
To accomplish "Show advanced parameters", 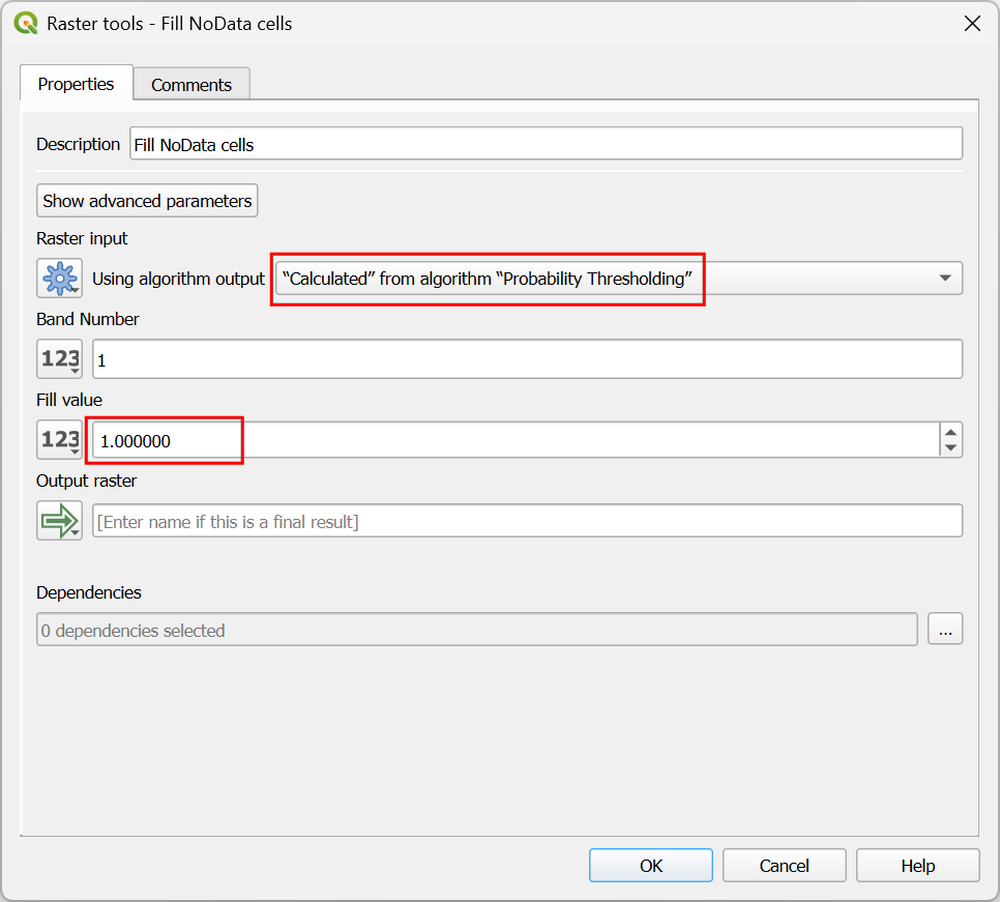I will point(147,201).
